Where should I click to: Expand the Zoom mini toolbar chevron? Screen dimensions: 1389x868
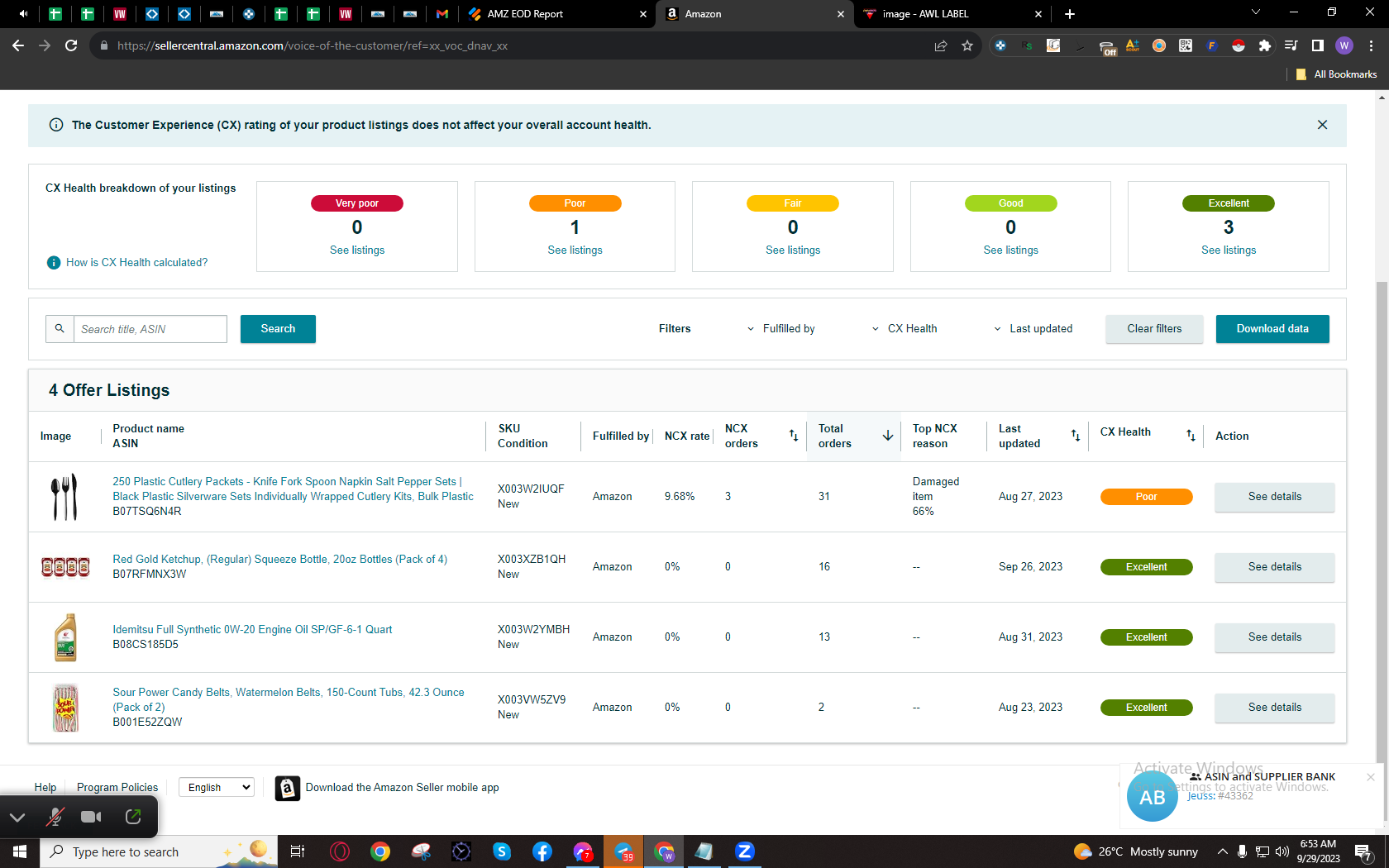click(17, 818)
